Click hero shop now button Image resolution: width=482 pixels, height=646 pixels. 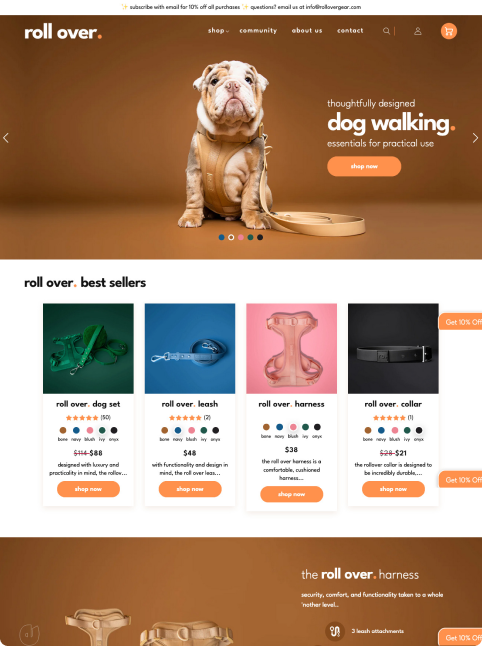pos(364,166)
